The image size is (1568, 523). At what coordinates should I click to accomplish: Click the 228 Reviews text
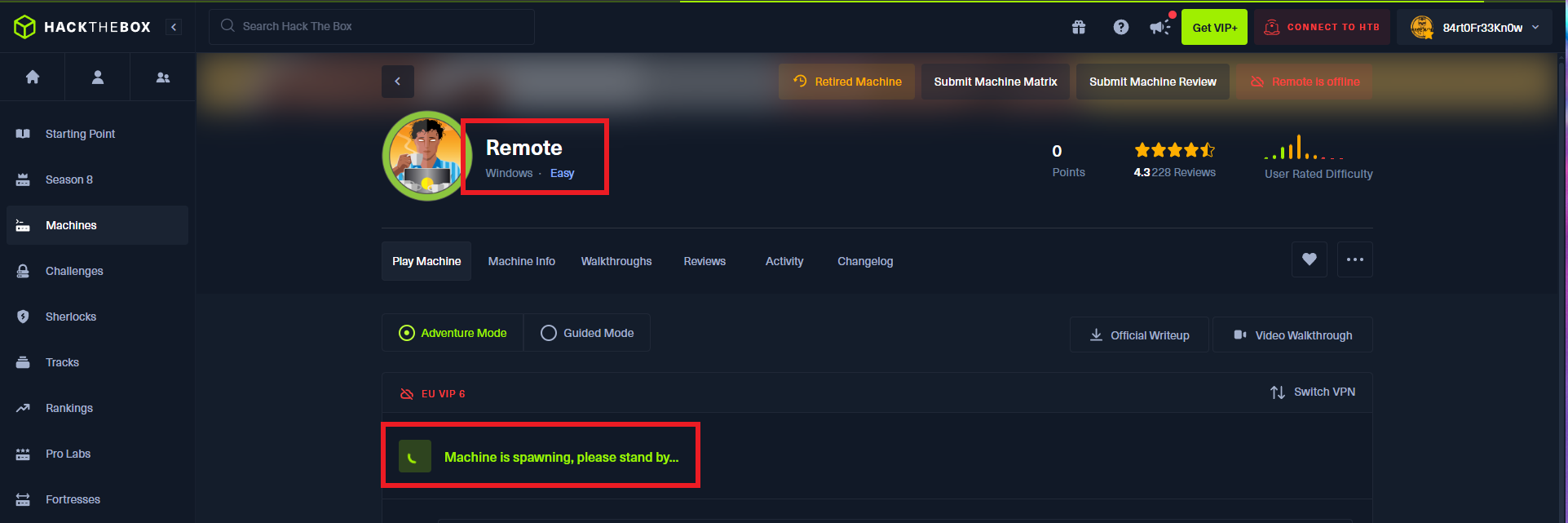pyautogui.click(x=1184, y=172)
